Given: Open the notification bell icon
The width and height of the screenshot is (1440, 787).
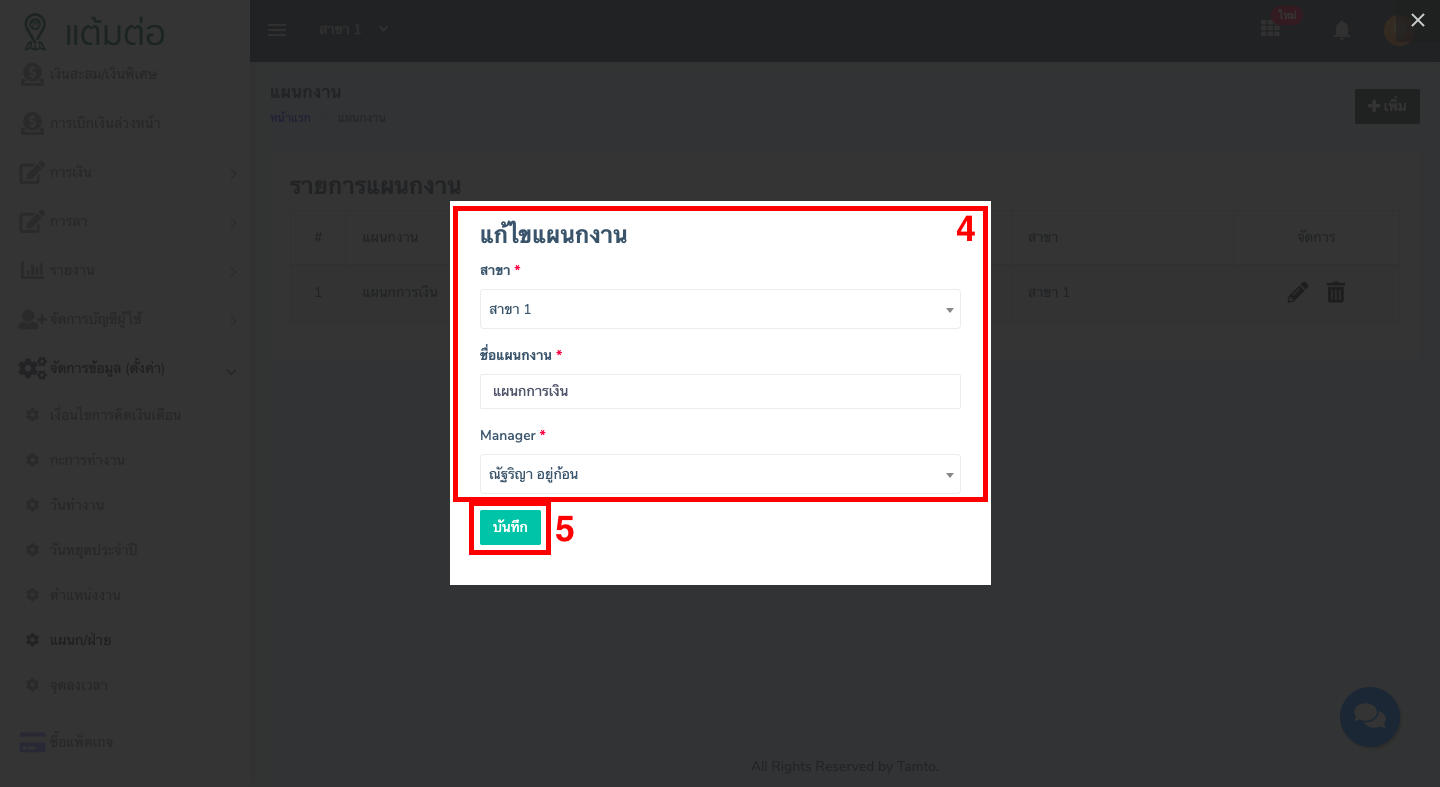Looking at the screenshot, I should tap(1342, 30).
